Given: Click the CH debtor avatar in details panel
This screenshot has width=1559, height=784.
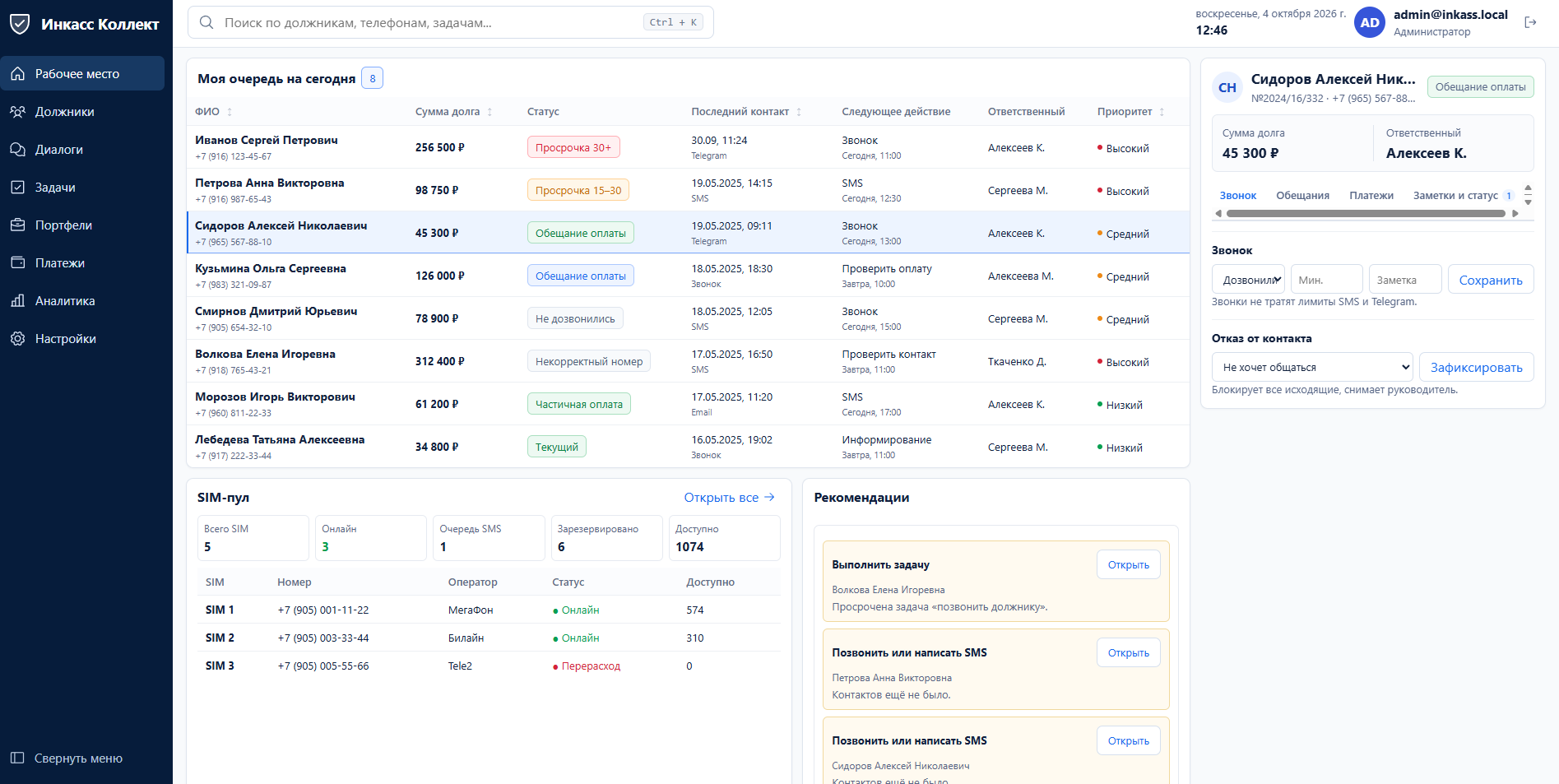Looking at the screenshot, I should (1227, 87).
